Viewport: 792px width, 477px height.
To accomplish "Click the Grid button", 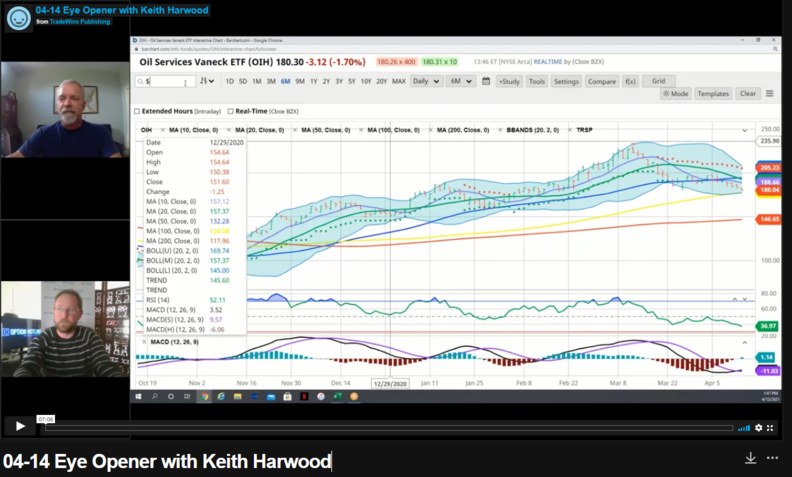I will [659, 81].
